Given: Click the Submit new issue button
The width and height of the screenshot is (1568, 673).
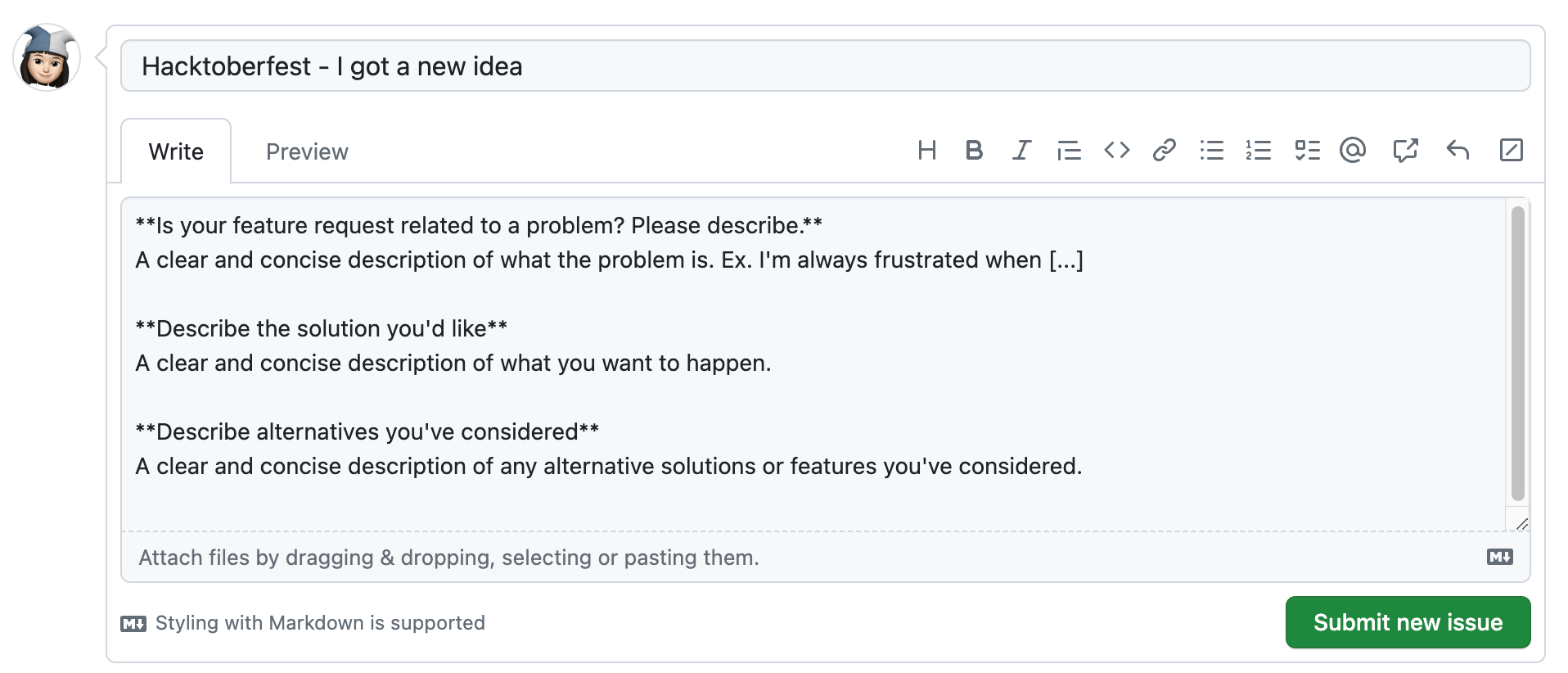Looking at the screenshot, I should pos(1408,622).
